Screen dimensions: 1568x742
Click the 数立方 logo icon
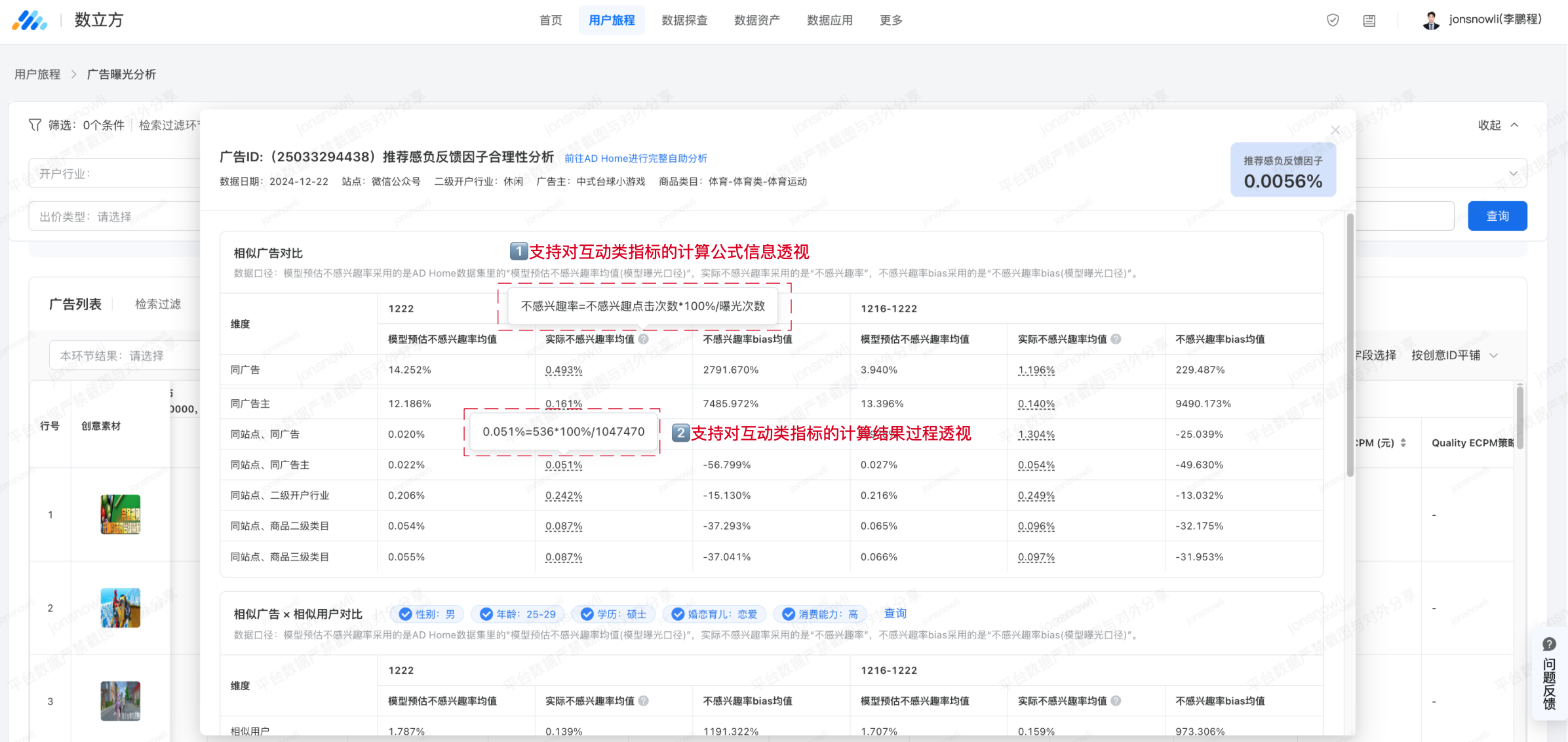[29, 20]
